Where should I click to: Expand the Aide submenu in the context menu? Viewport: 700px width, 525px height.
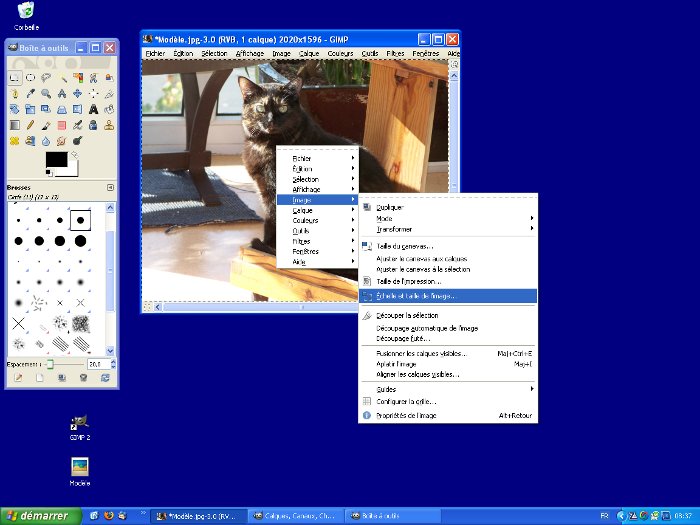click(x=317, y=262)
